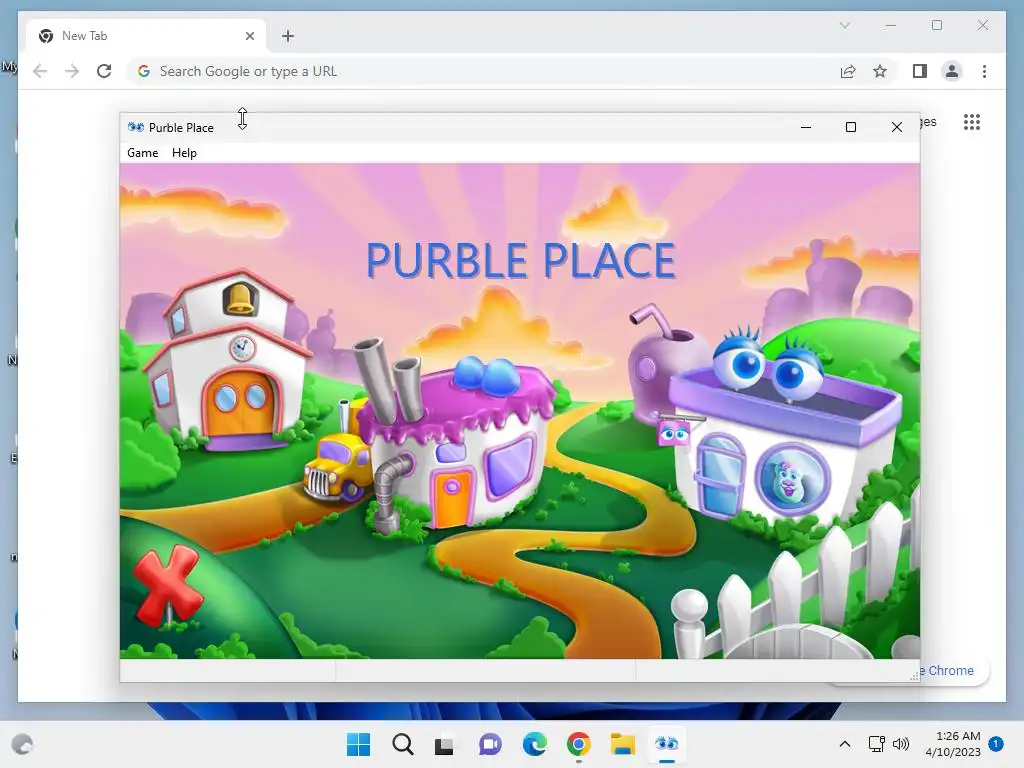Switch to Google Chrome on the taskbar

coord(579,744)
